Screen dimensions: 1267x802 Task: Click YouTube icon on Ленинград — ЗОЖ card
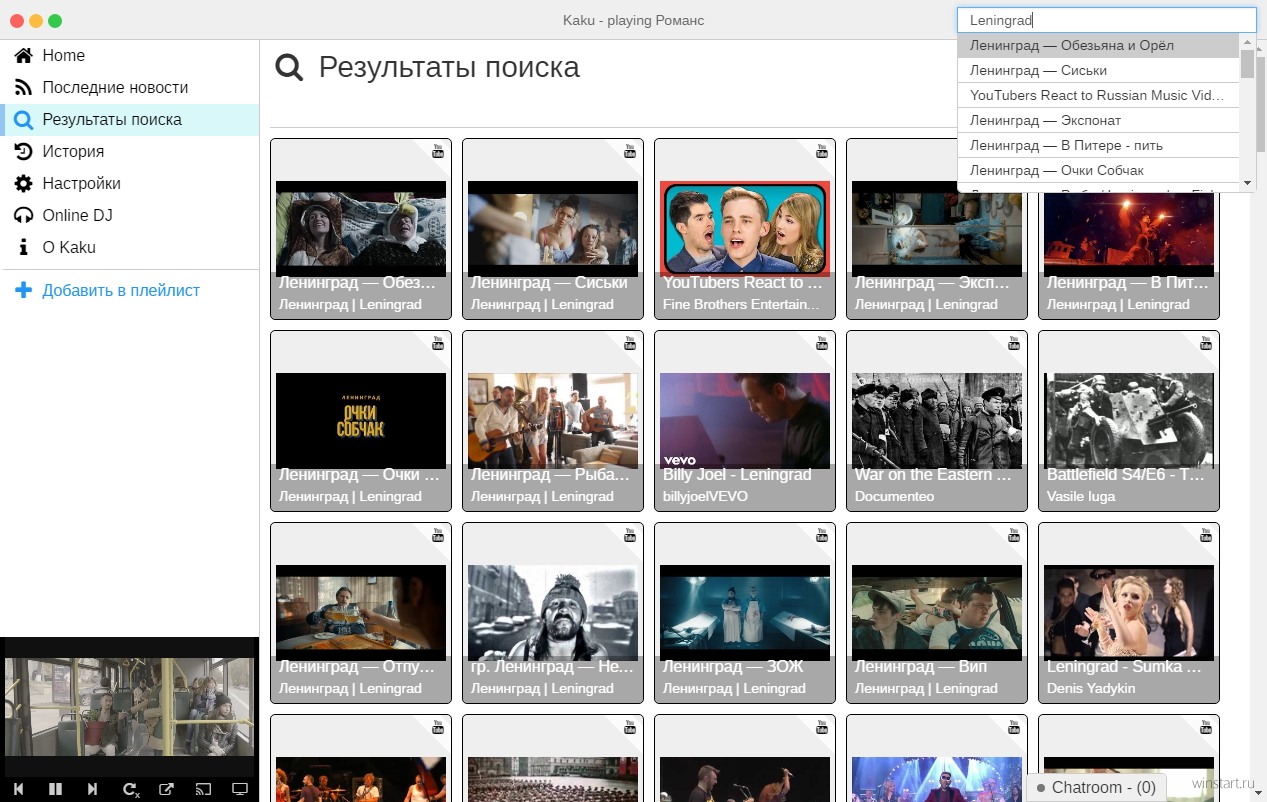click(x=822, y=535)
